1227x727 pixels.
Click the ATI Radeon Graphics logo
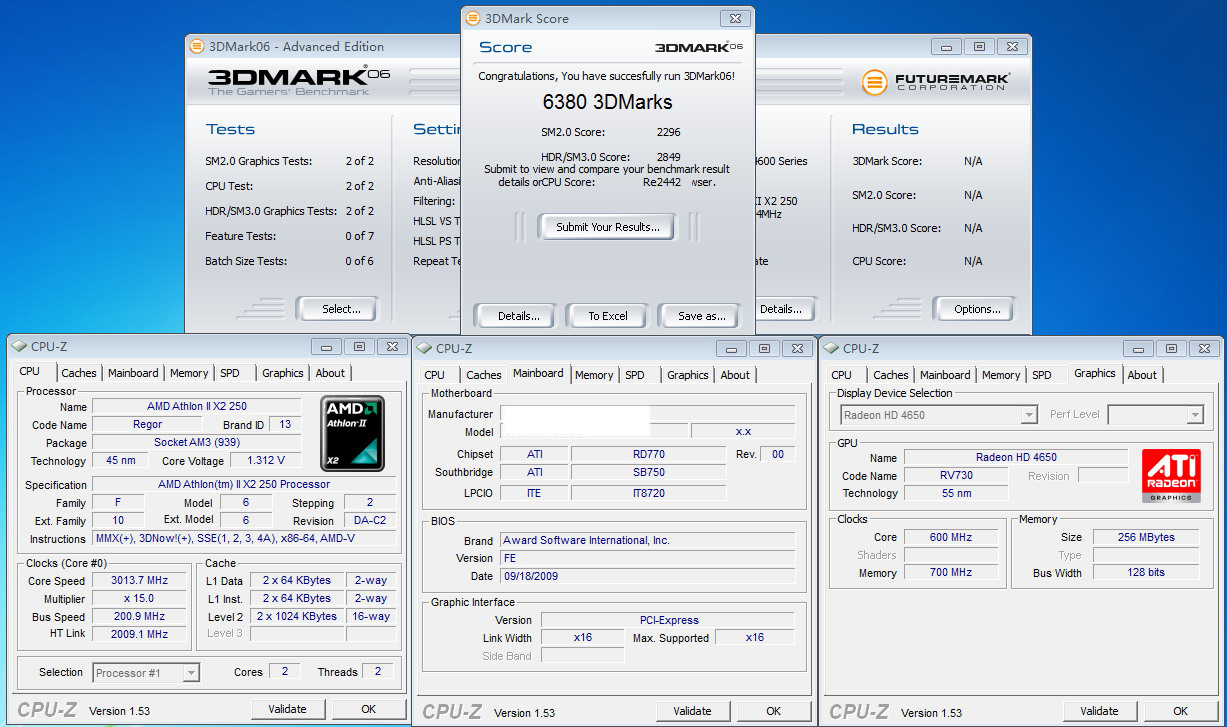(x=1171, y=475)
